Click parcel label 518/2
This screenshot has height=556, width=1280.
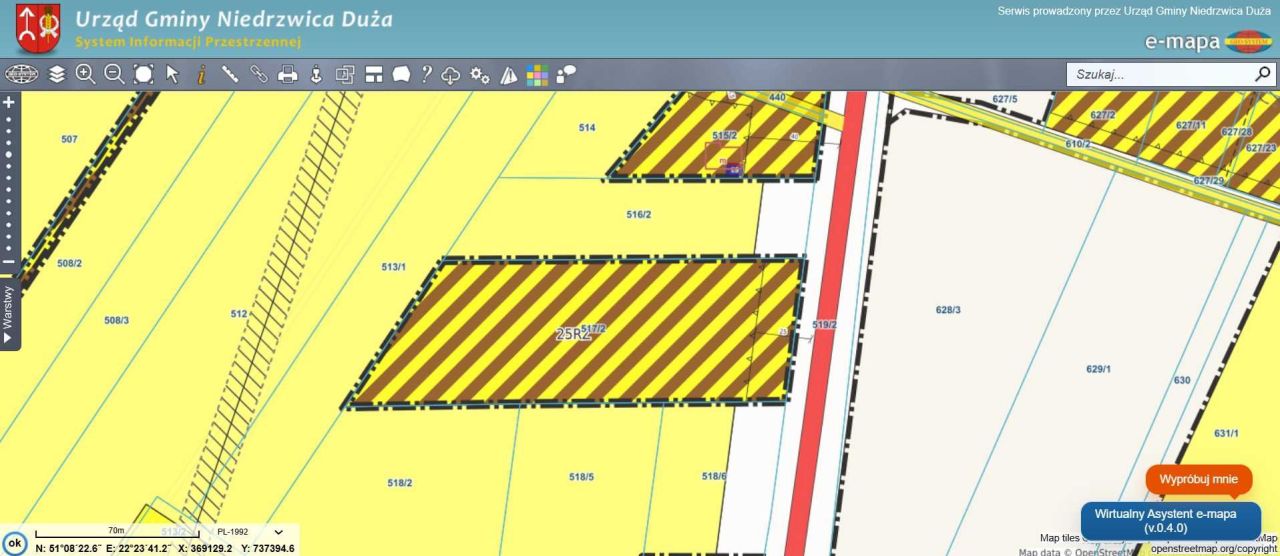(400, 483)
